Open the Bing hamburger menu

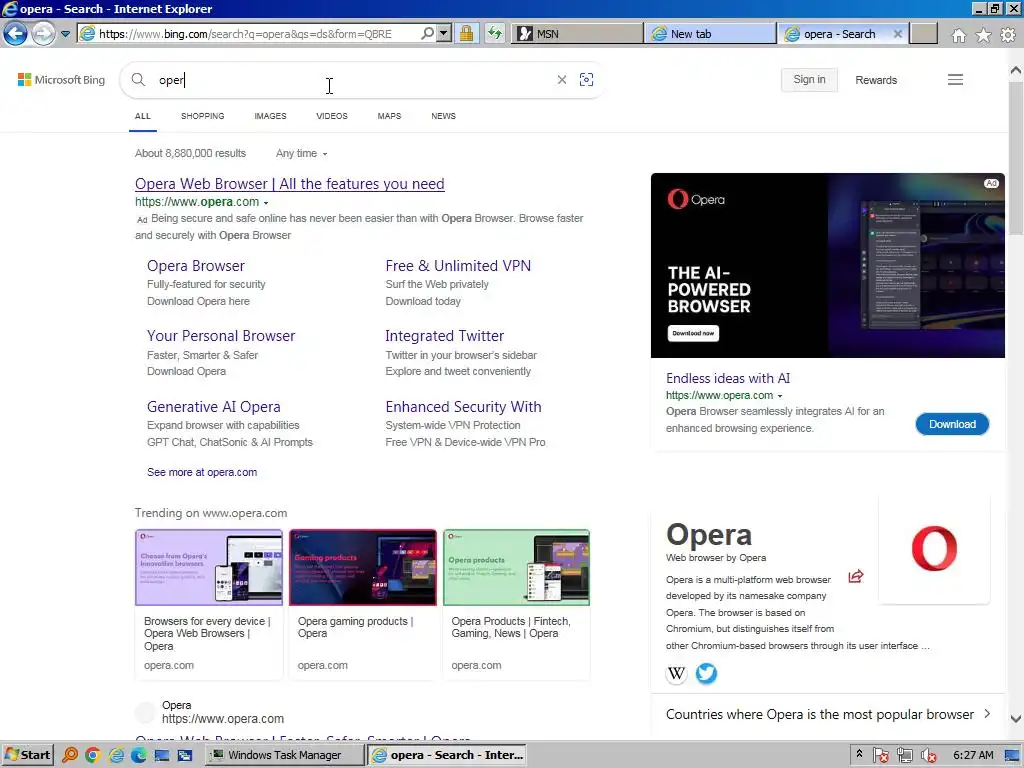click(955, 80)
